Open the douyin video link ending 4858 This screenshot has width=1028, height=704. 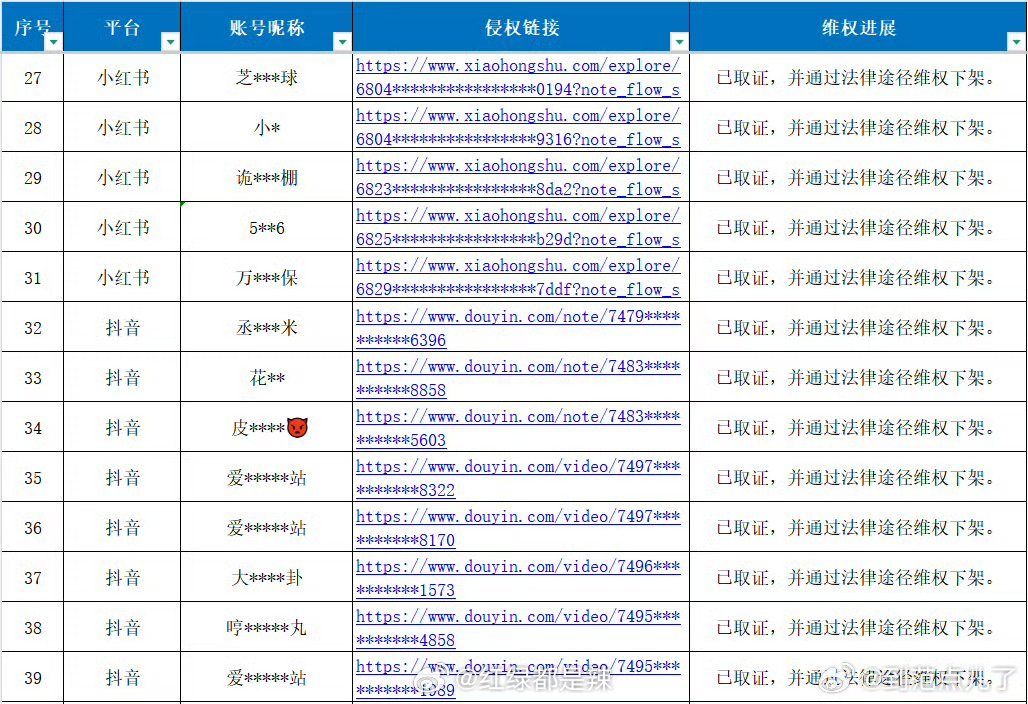tap(518, 628)
